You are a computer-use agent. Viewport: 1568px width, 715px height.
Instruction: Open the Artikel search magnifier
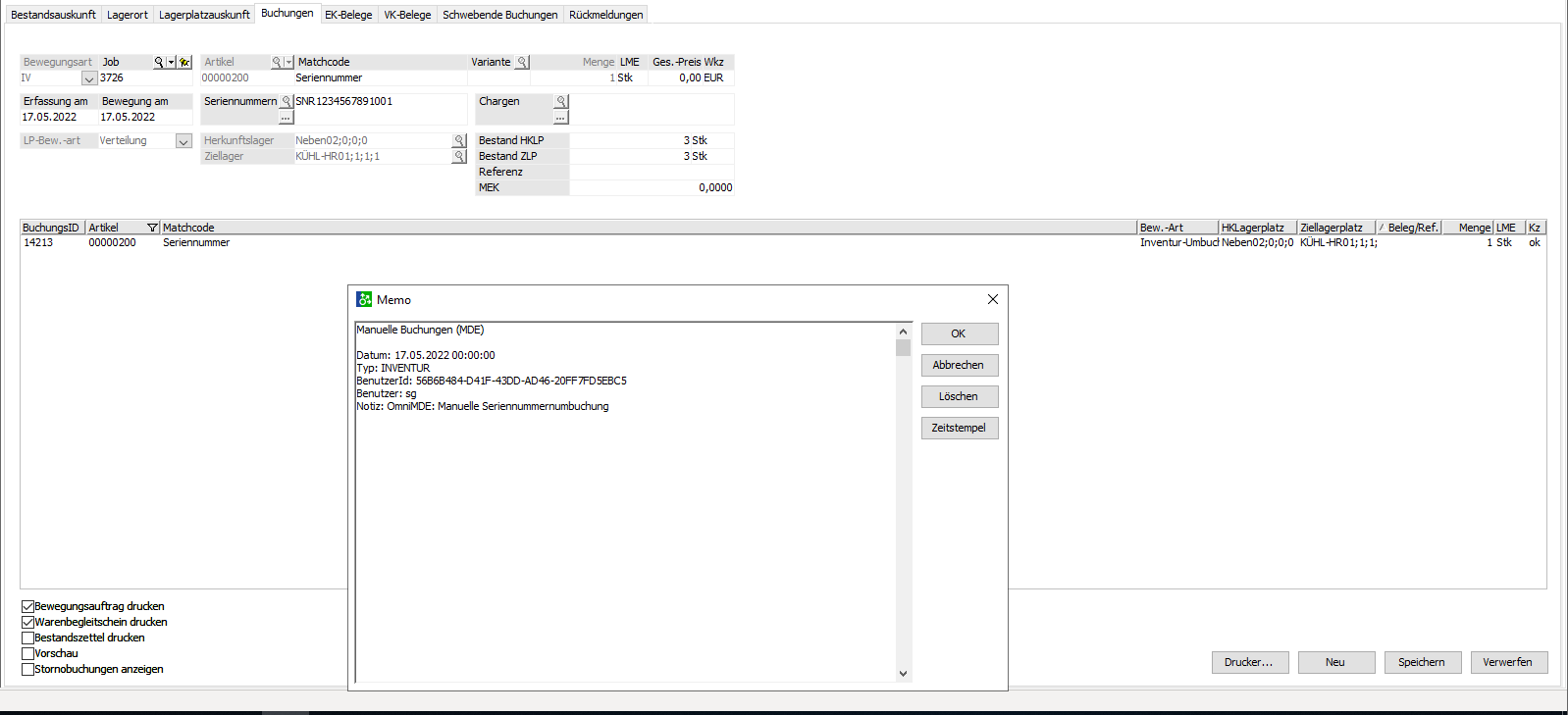277,62
